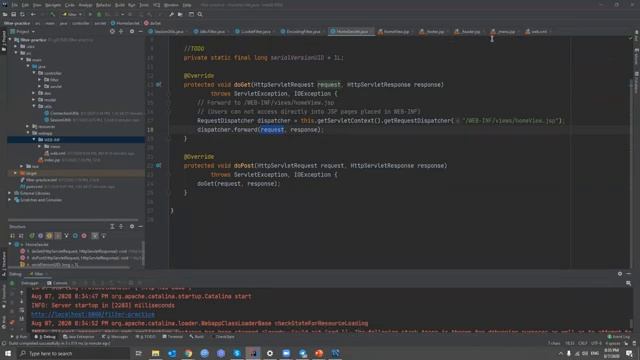Screen dimensions: 640x360
Task: Open File Explorer from the taskbar
Action: click(156, 353)
